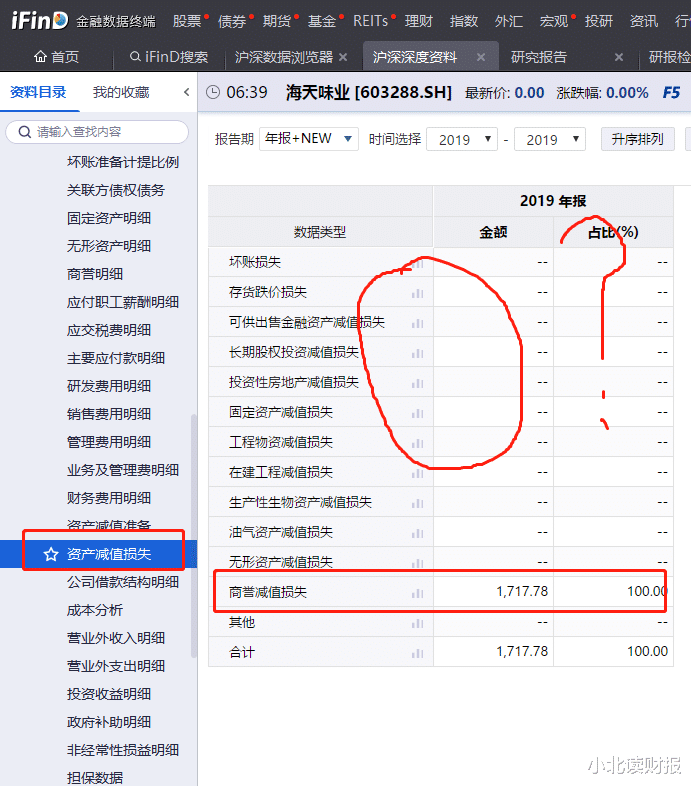
Task: Click chart icon in 生产性生物资产减值损失 row
Action: pos(418,503)
